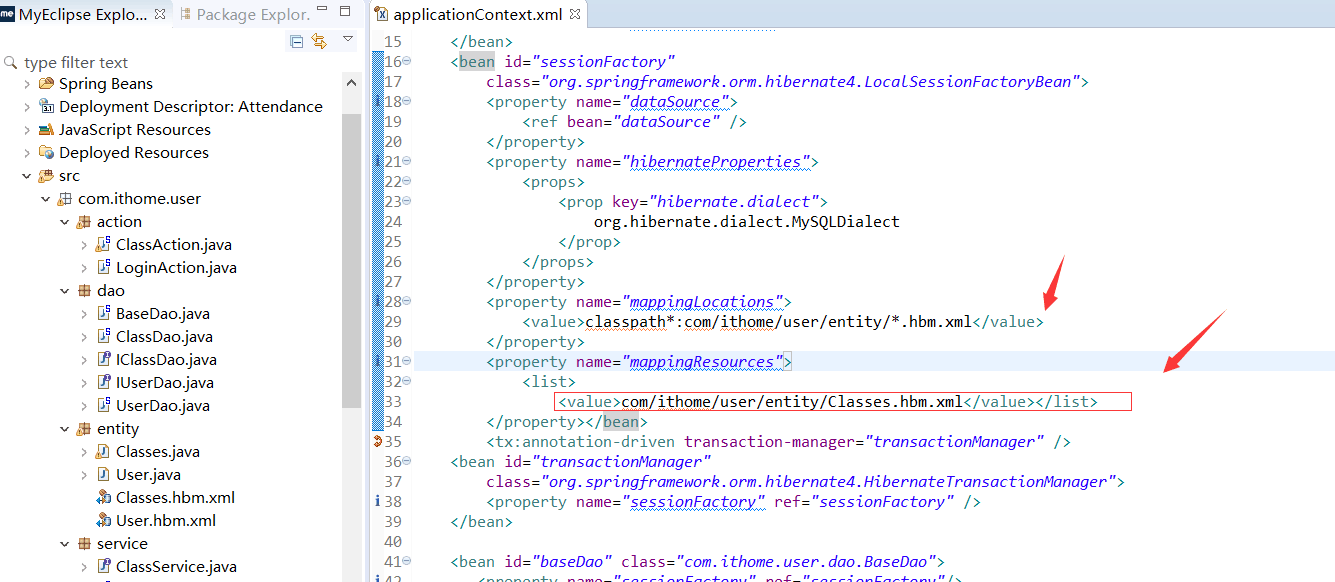This screenshot has height=582, width=1335.
Task: Close the applicationContext.xml editor tab
Action: (x=574, y=15)
